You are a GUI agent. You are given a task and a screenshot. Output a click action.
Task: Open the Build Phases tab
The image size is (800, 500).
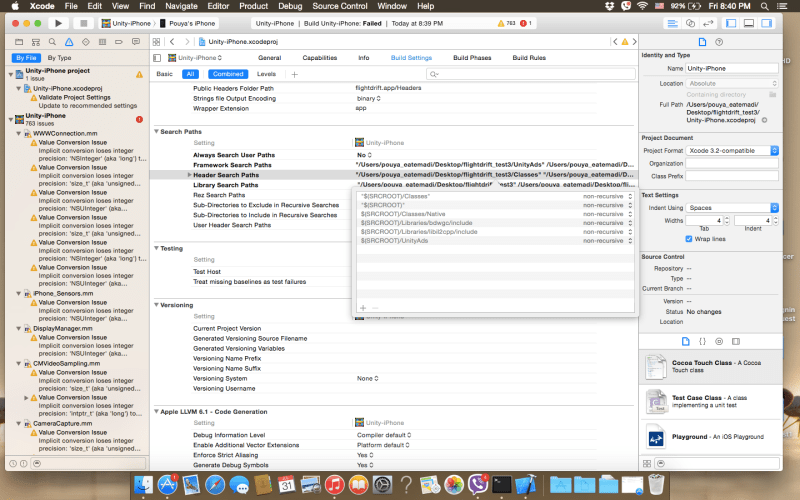click(472, 58)
